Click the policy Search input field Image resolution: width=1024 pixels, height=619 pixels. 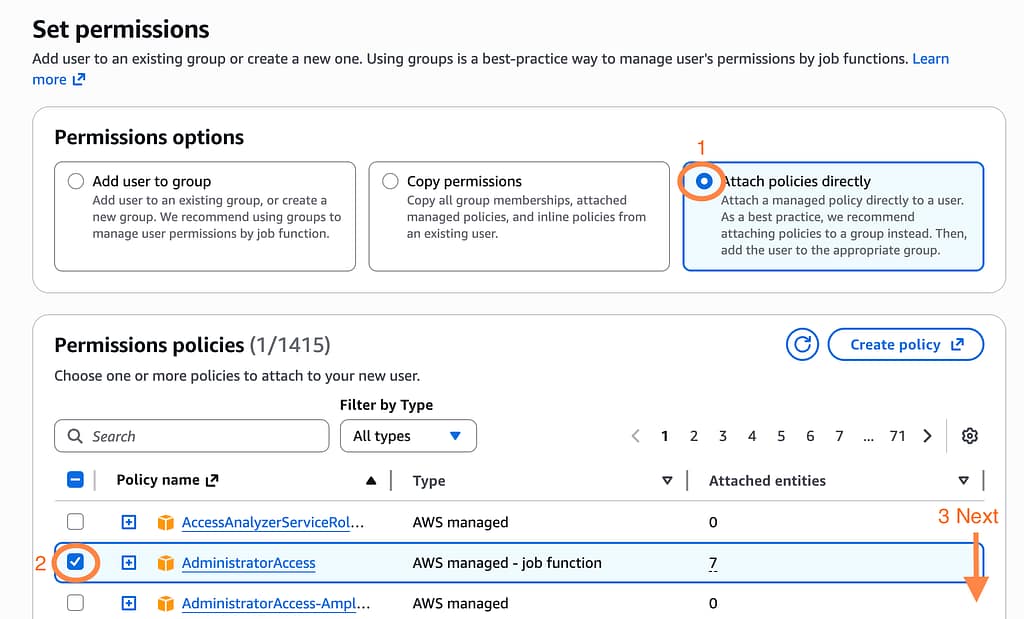click(x=191, y=436)
